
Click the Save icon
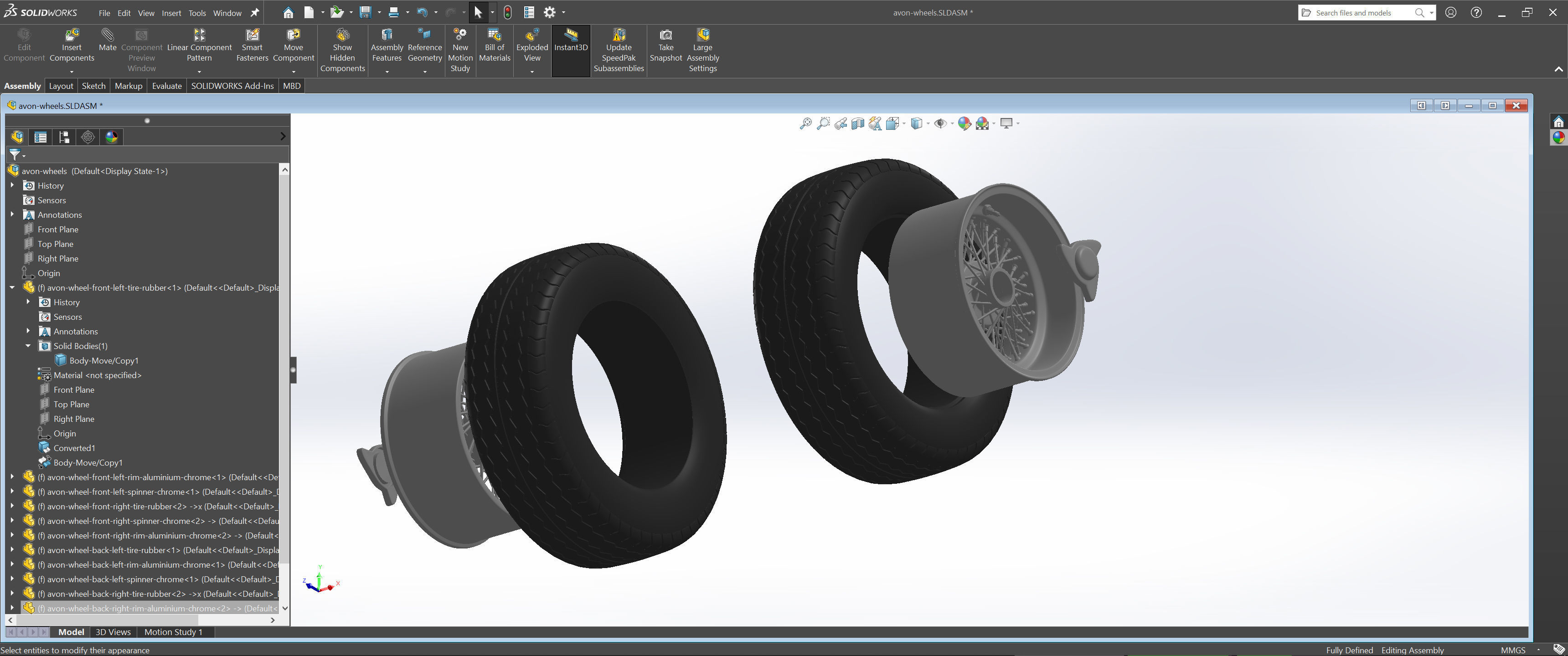click(365, 12)
